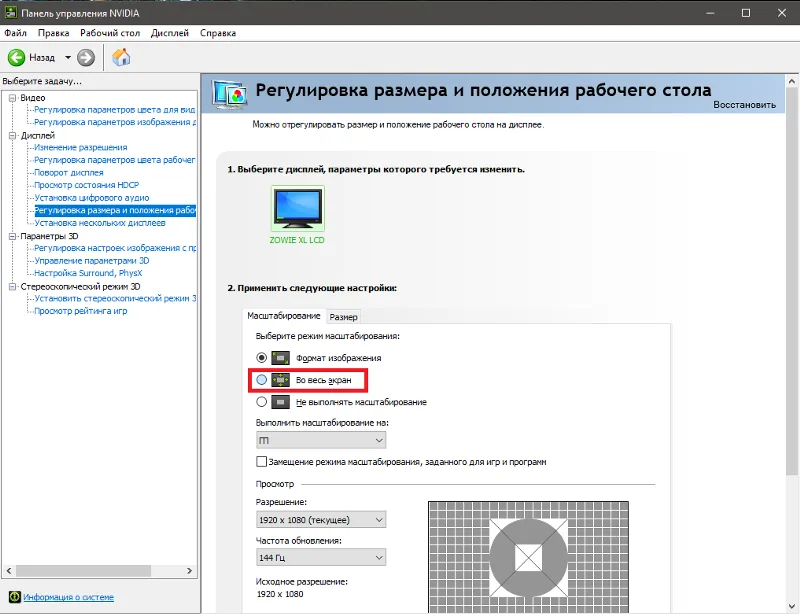Click the 'Назад' button label

(x=42, y=58)
